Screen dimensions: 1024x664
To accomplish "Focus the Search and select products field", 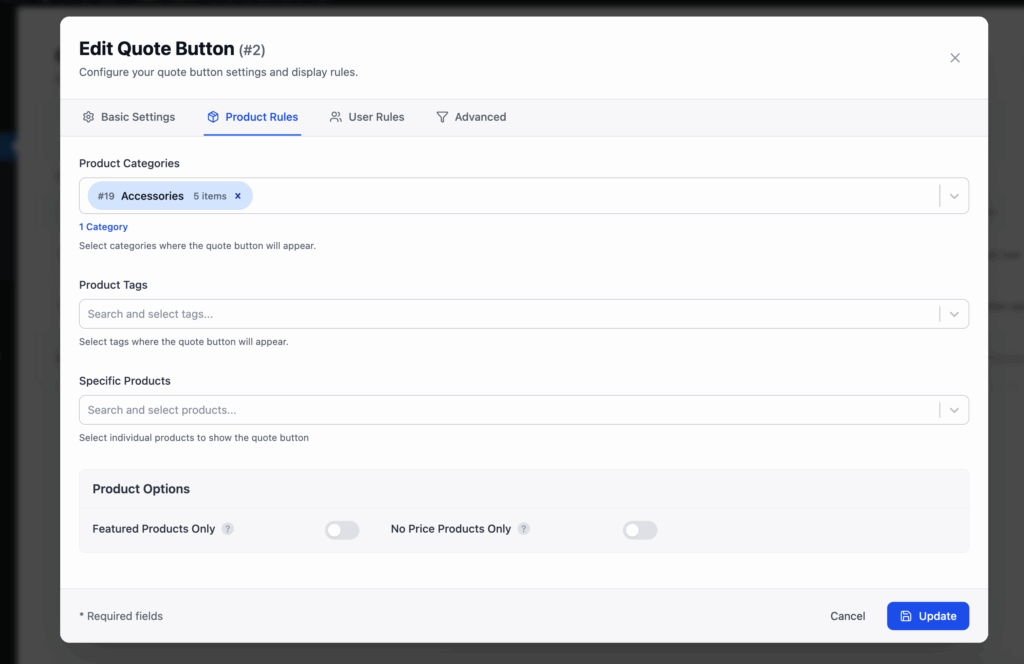I will pyautogui.click(x=500, y=410).
